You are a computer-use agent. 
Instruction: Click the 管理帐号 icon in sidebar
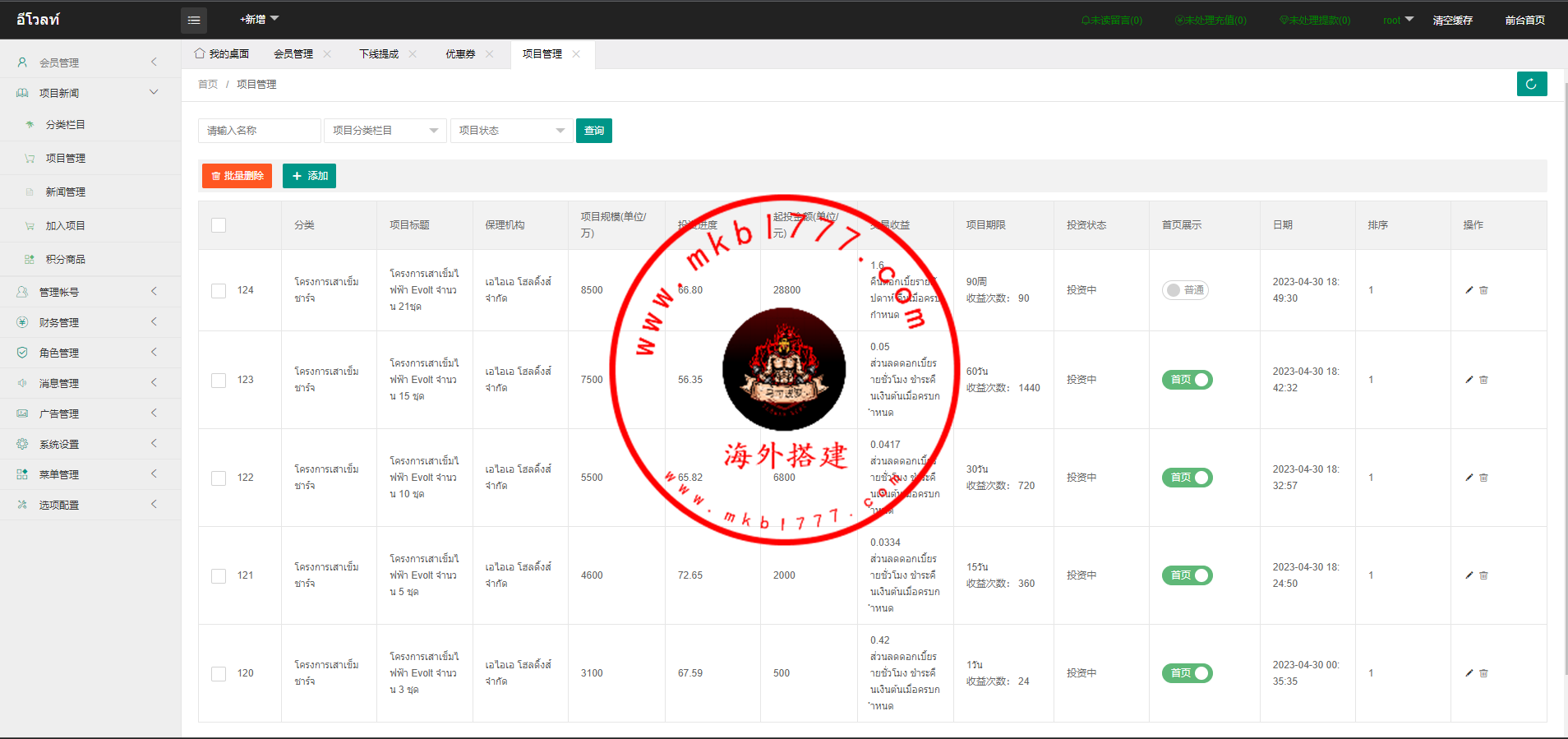[22, 292]
